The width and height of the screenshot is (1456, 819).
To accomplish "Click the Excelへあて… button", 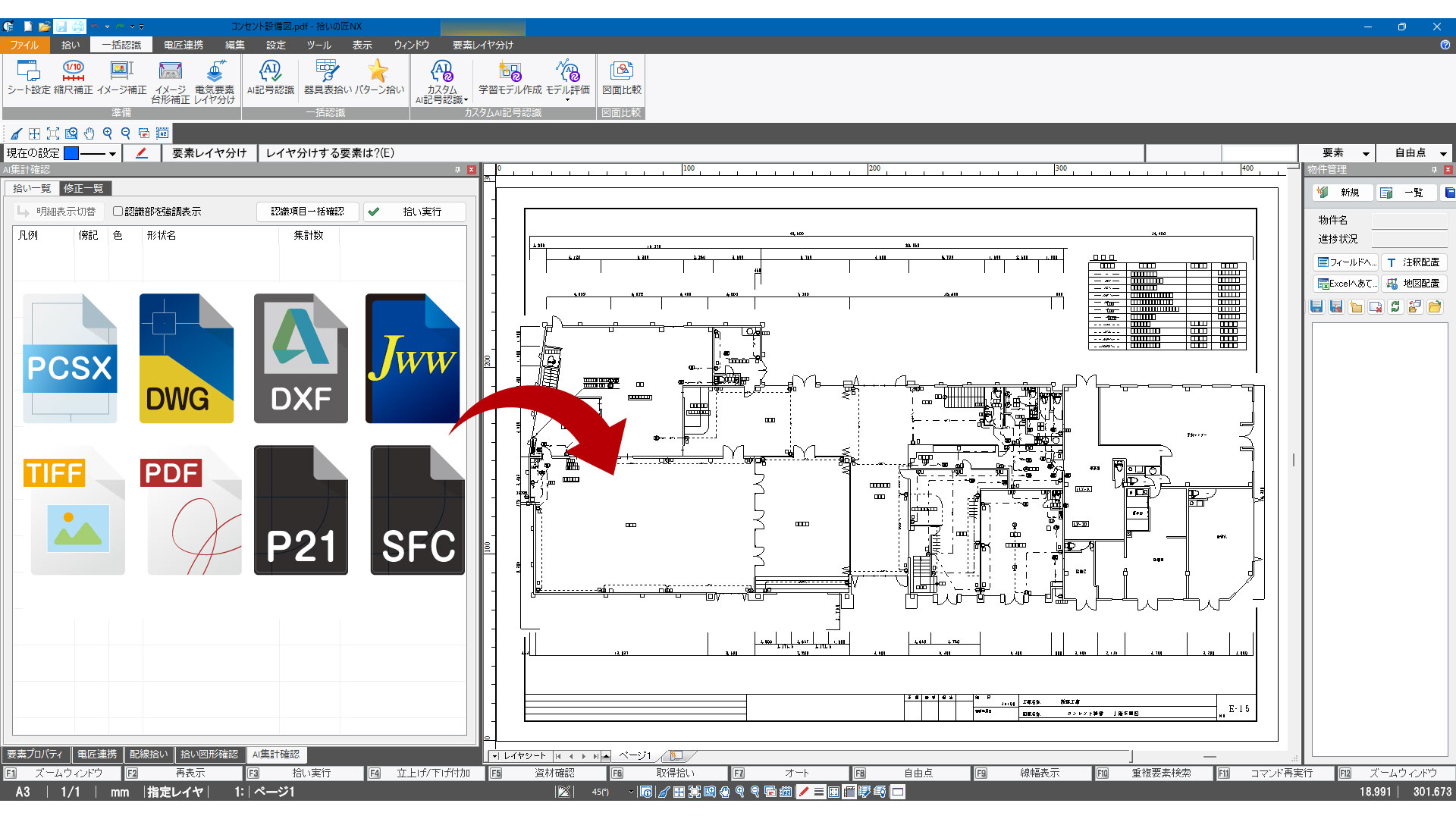I will 1346,284.
